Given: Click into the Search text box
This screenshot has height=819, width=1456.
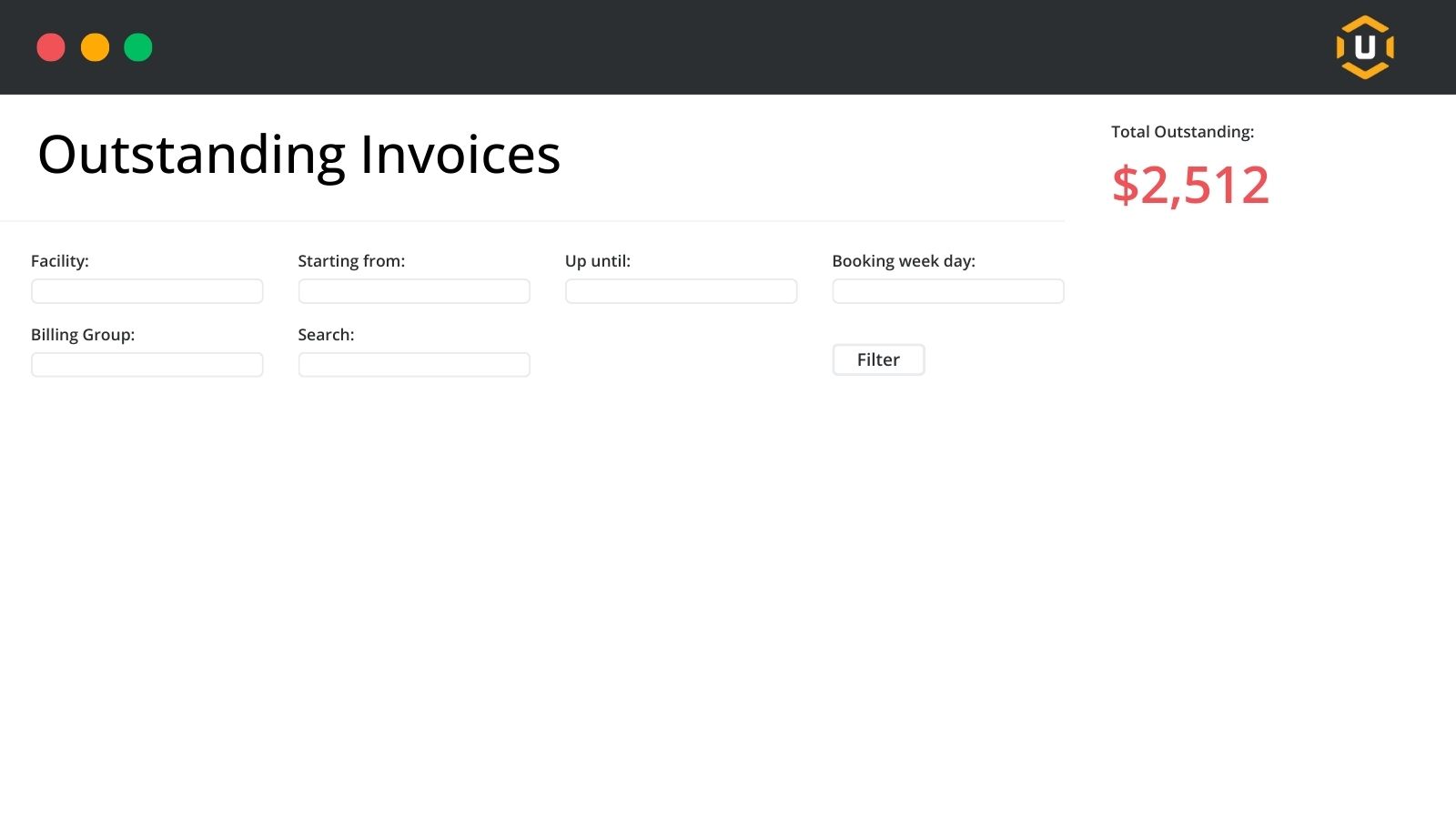Looking at the screenshot, I should click(x=414, y=365).
